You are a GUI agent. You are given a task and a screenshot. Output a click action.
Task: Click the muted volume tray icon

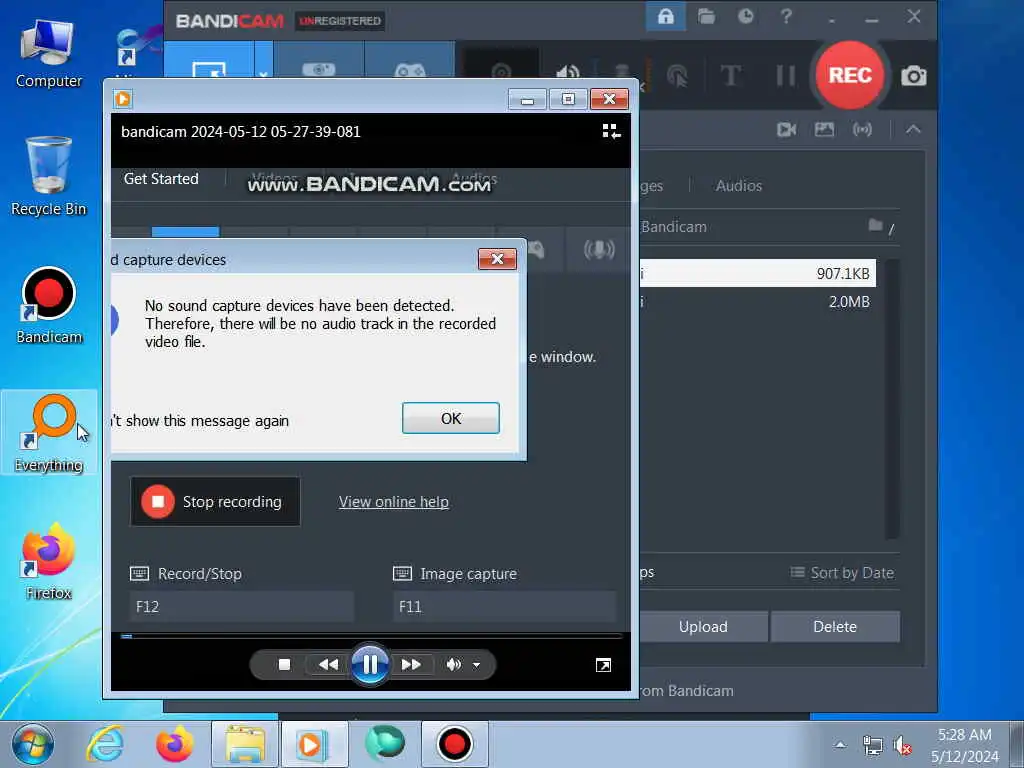pos(903,744)
